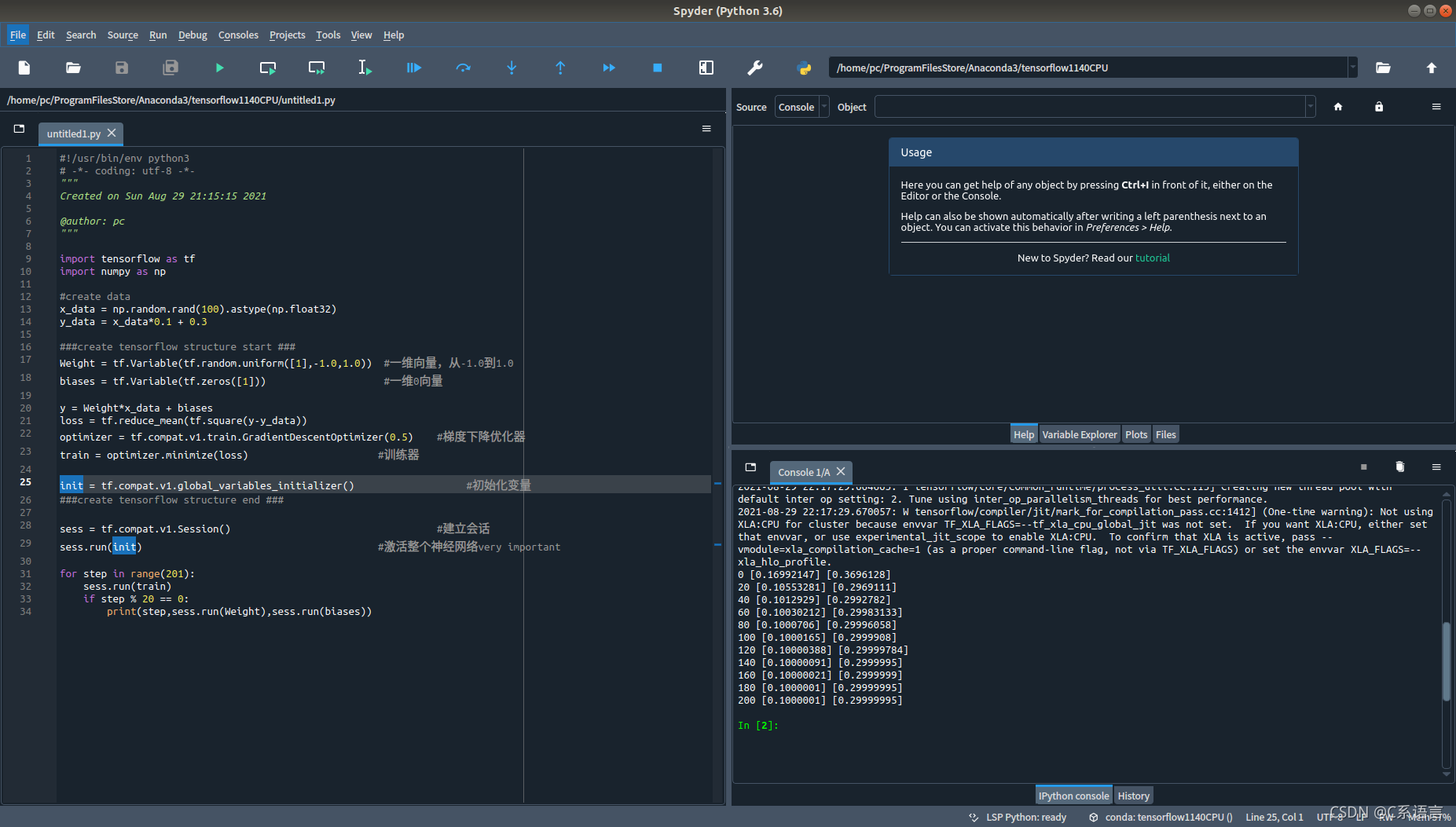Viewport: 1456px width, 827px height.
Task: Open the Run menu
Action: 158,35
